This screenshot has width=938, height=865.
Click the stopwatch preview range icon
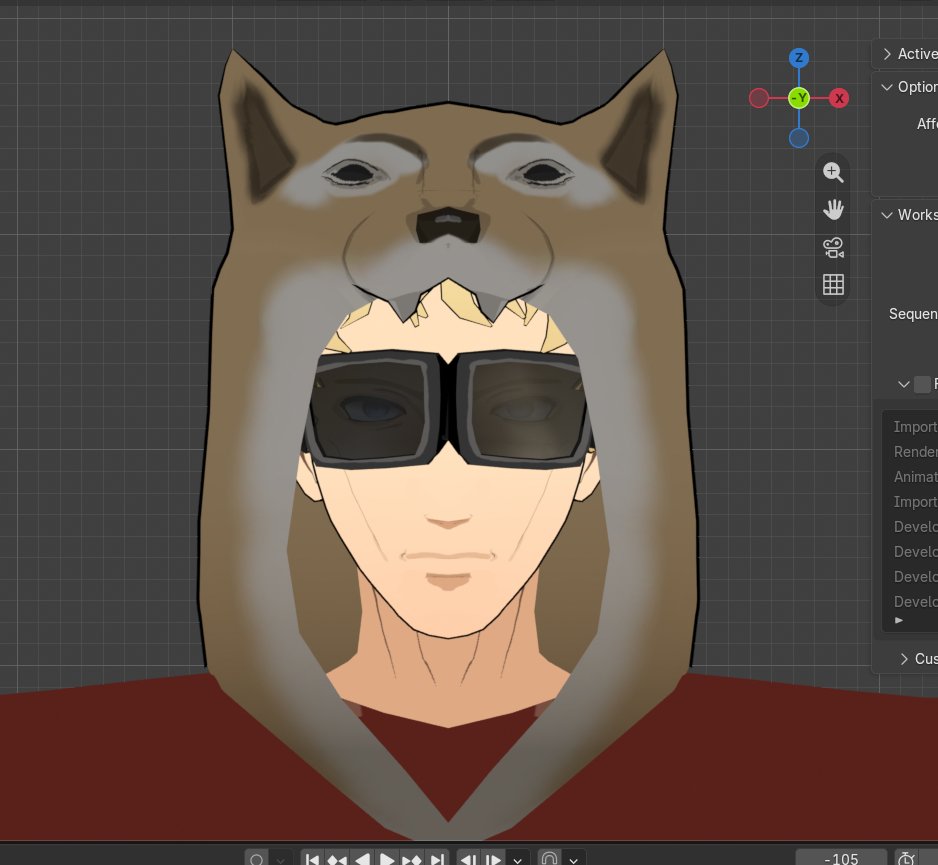click(906, 859)
